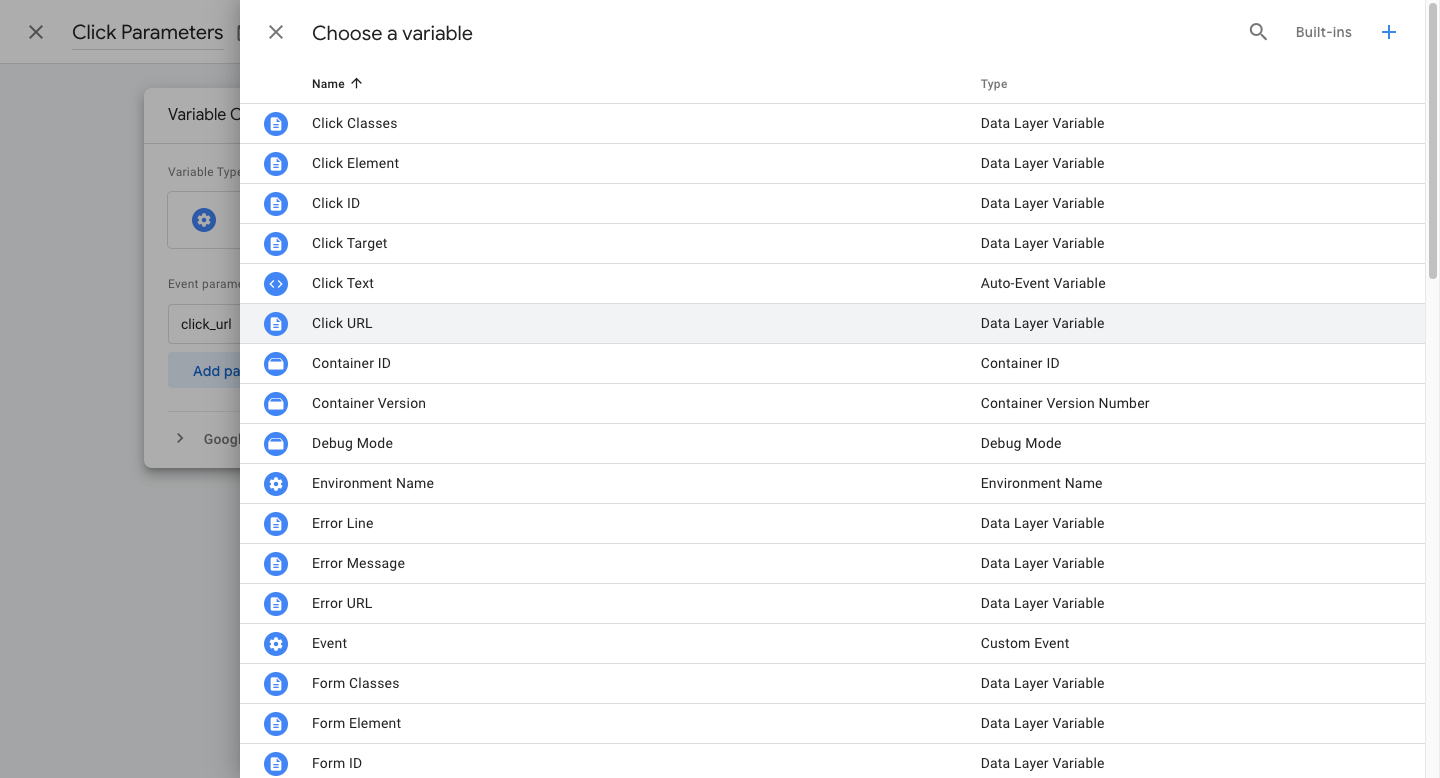
Task: Pick the Error Message variable
Action: click(x=358, y=564)
